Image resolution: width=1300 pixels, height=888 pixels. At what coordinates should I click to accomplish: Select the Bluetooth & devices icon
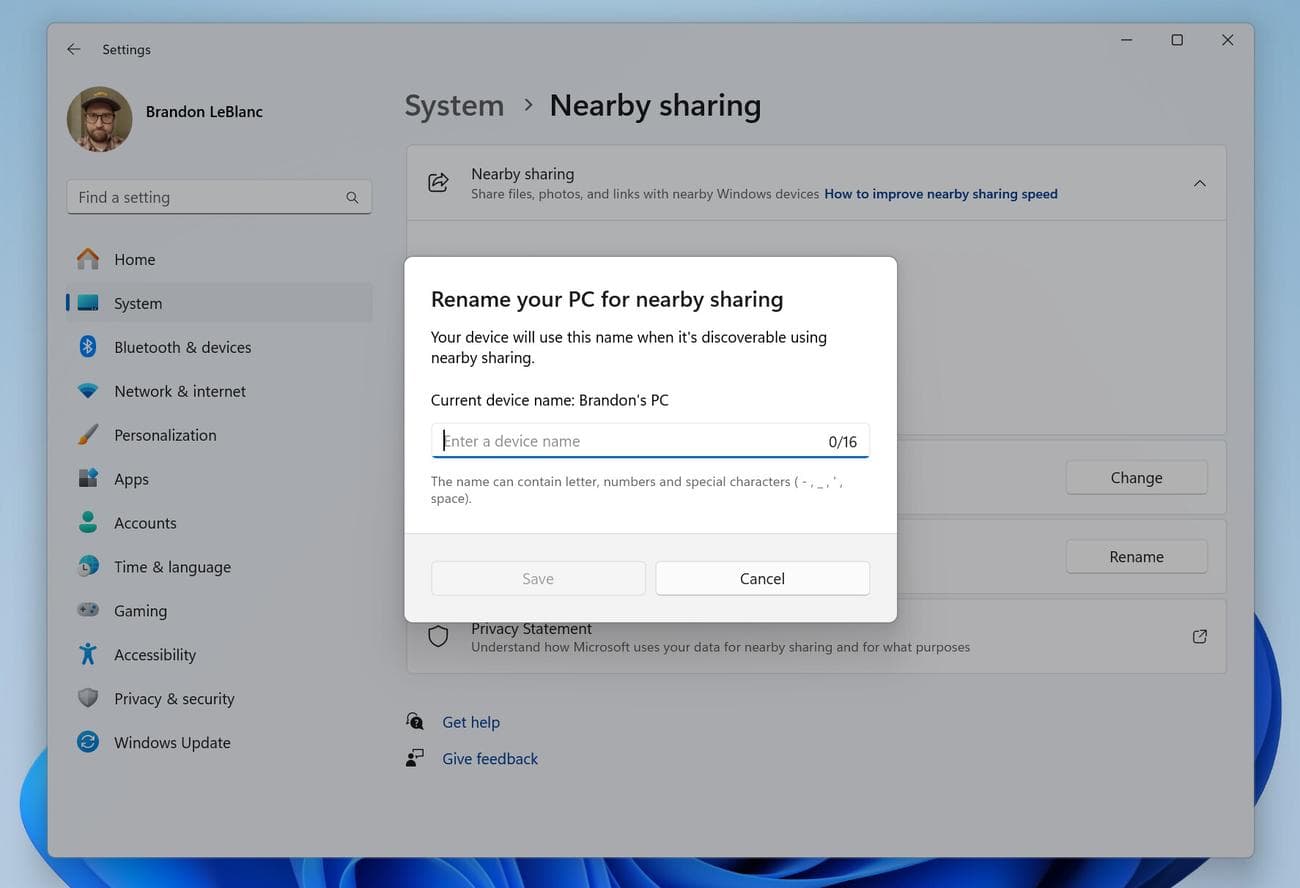(x=87, y=346)
